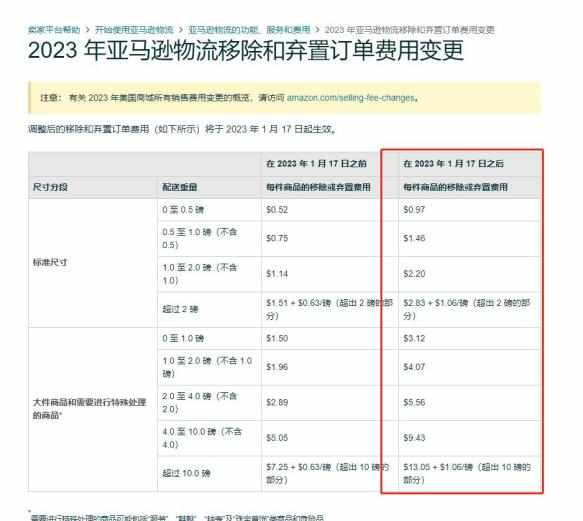Viewport: 583px width, 521px height.
Task: Open the amazon.com/selling-fee-changes link
Action: (350, 98)
